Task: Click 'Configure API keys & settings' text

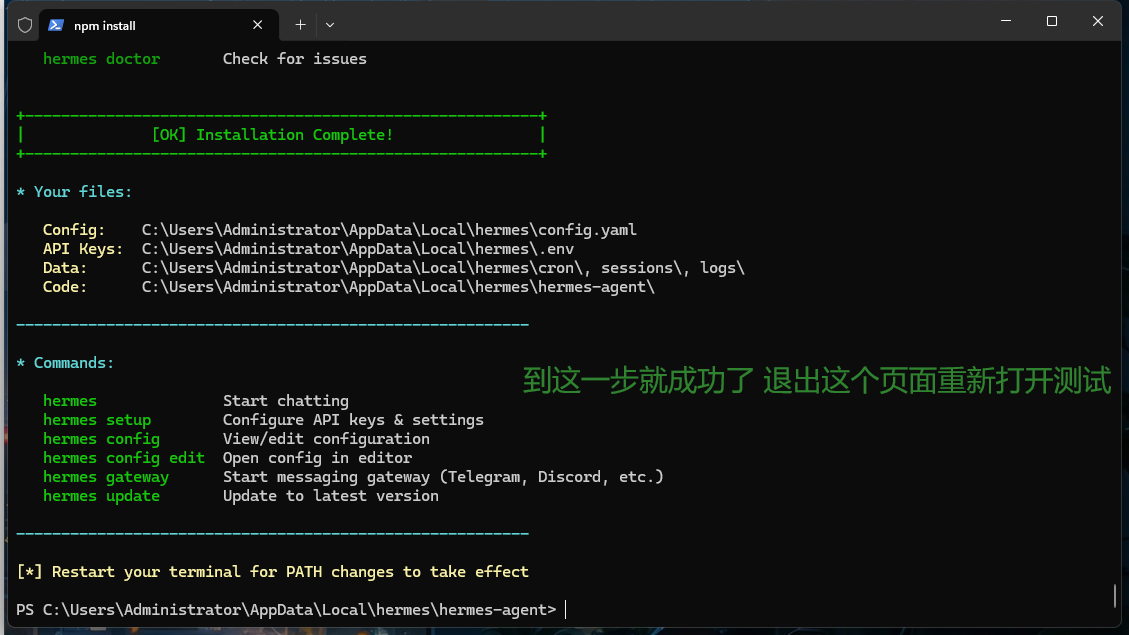Action: 354,420
